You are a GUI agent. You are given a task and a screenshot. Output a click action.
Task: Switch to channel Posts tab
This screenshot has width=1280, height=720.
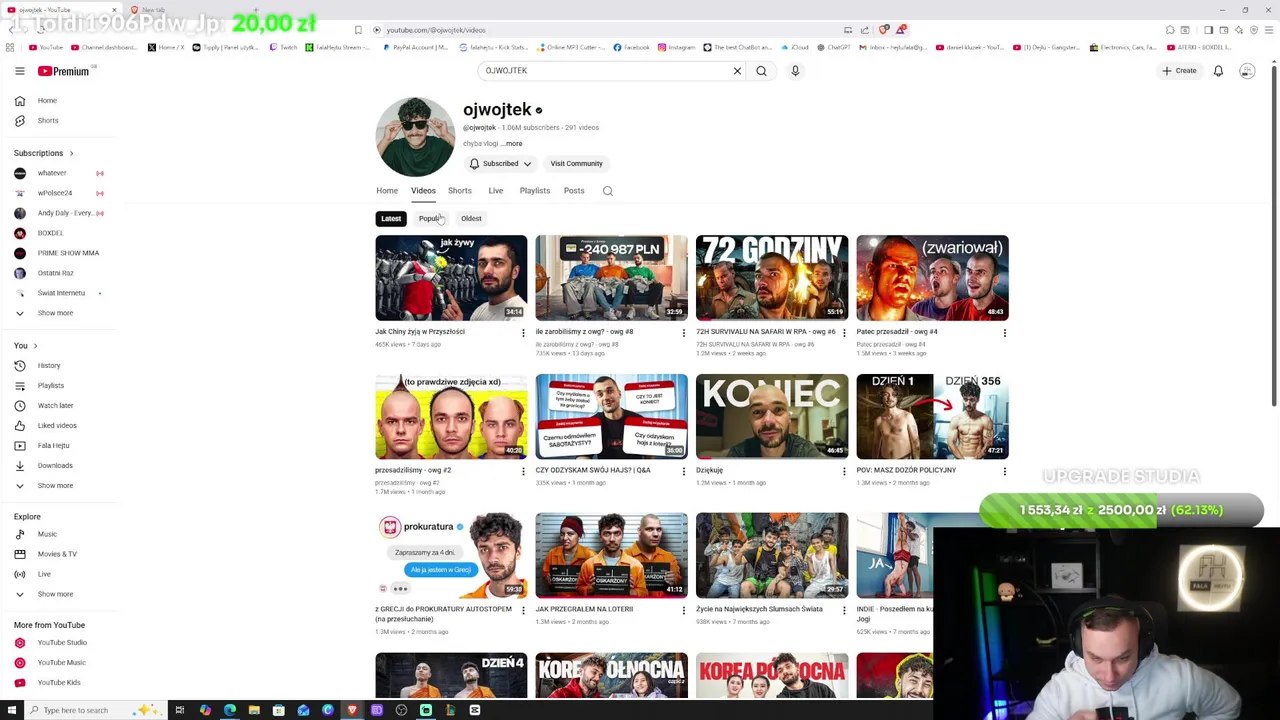pyautogui.click(x=574, y=191)
